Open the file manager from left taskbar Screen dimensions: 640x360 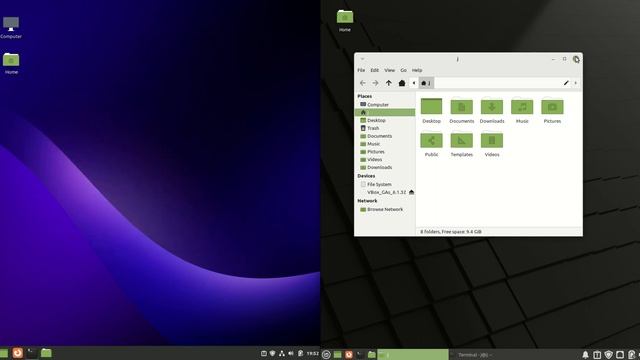coord(46,353)
